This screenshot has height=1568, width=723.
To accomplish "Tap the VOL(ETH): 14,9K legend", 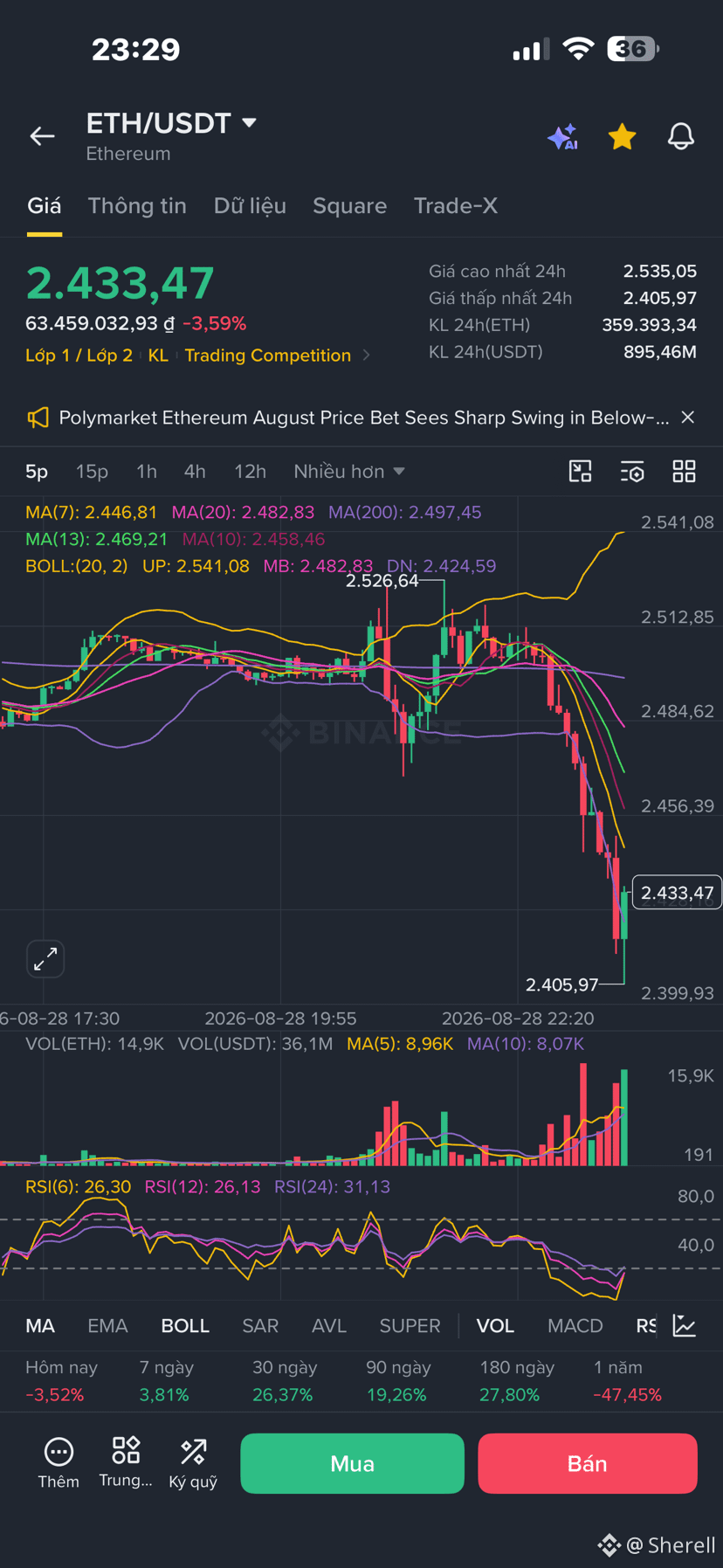I will (x=94, y=1044).
